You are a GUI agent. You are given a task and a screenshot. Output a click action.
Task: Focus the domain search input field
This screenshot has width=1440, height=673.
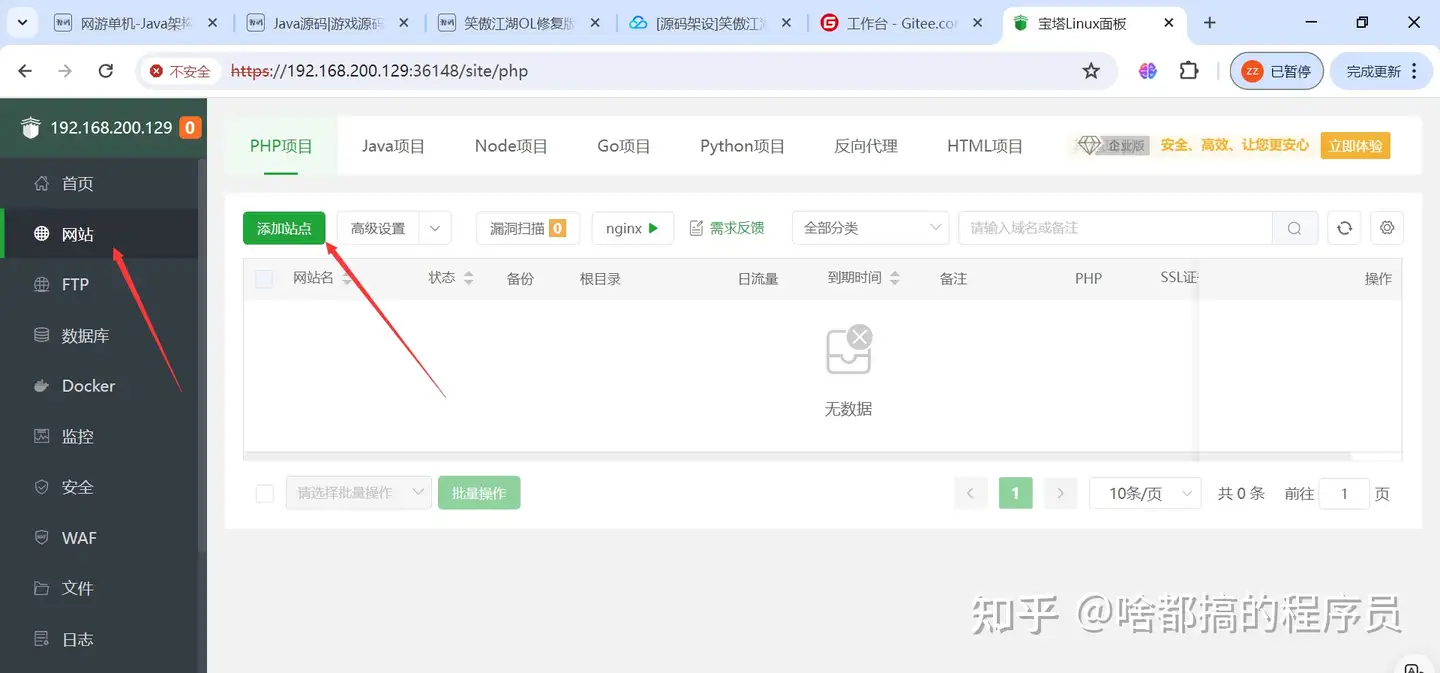pyautogui.click(x=1115, y=228)
